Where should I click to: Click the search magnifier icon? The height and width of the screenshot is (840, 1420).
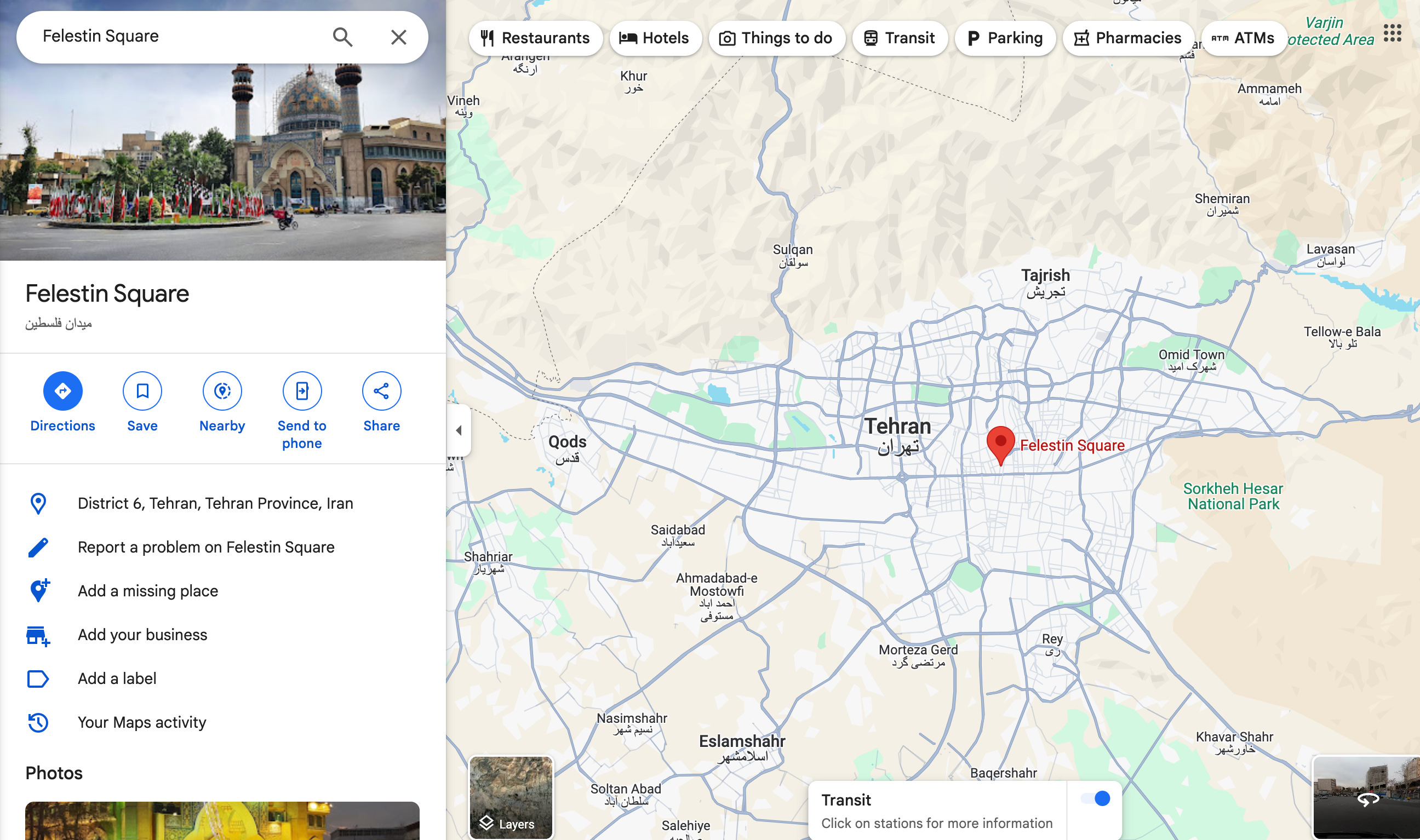pos(342,37)
